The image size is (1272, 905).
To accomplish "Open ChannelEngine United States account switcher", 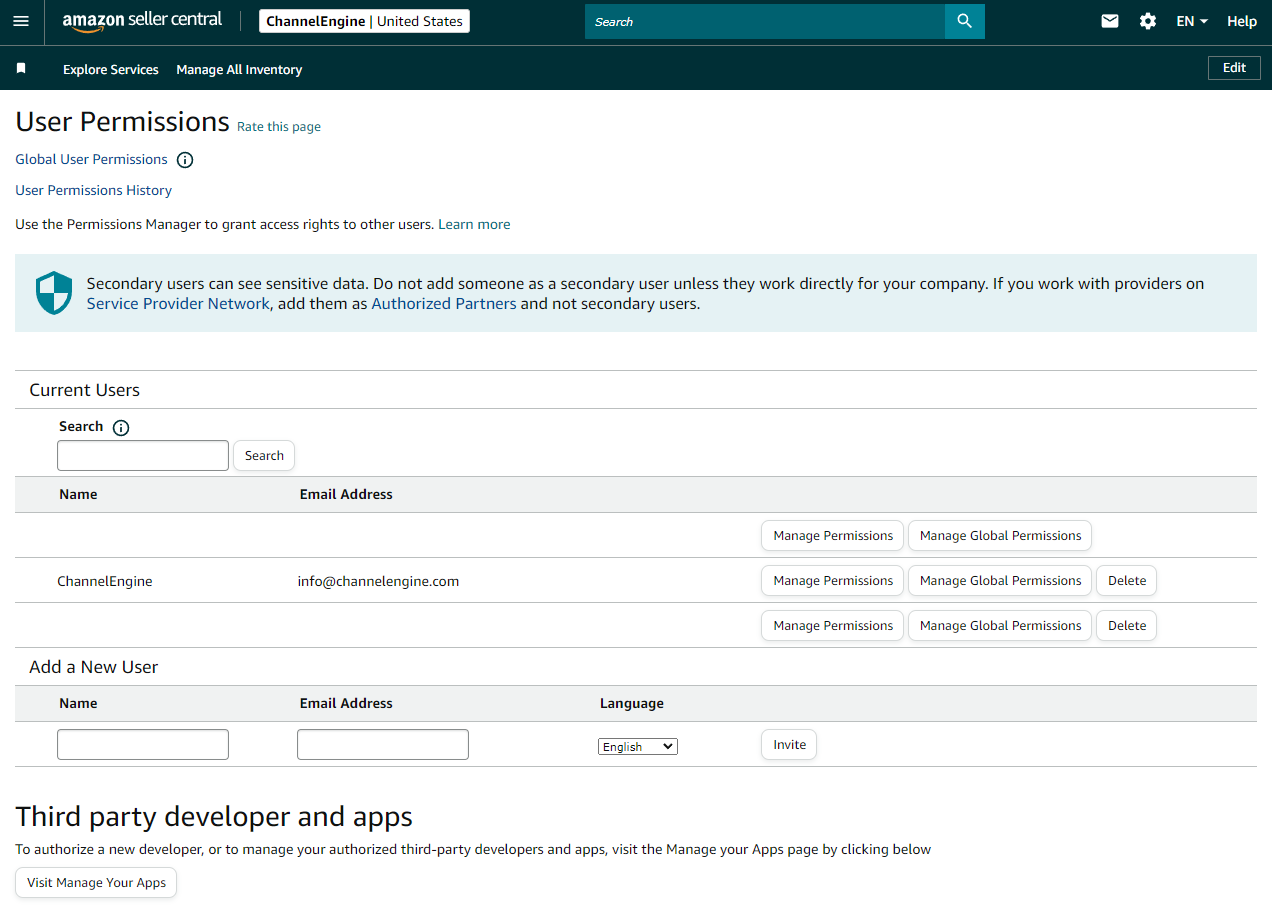I will pyautogui.click(x=364, y=21).
